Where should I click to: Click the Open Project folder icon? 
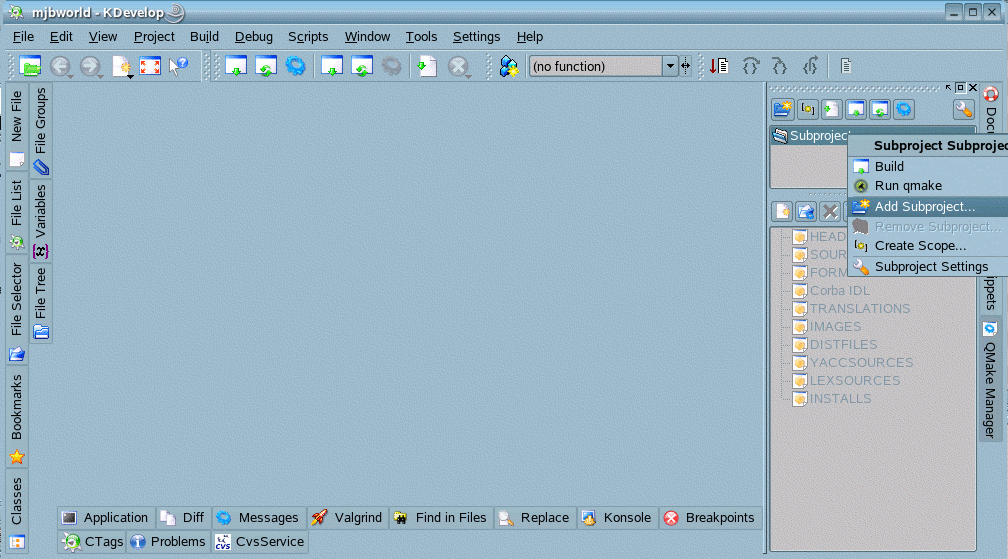[30, 67]
